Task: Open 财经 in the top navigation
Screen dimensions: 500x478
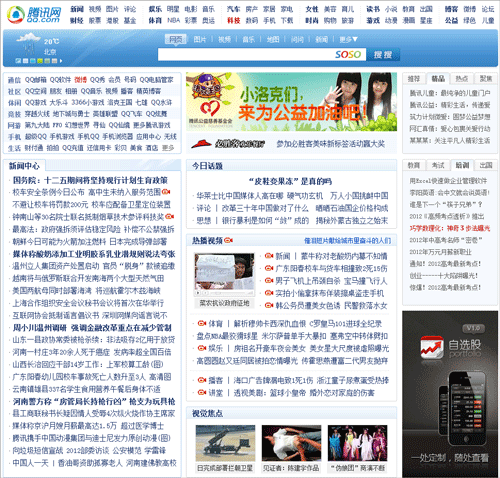Action: click(x=77, y=21)
